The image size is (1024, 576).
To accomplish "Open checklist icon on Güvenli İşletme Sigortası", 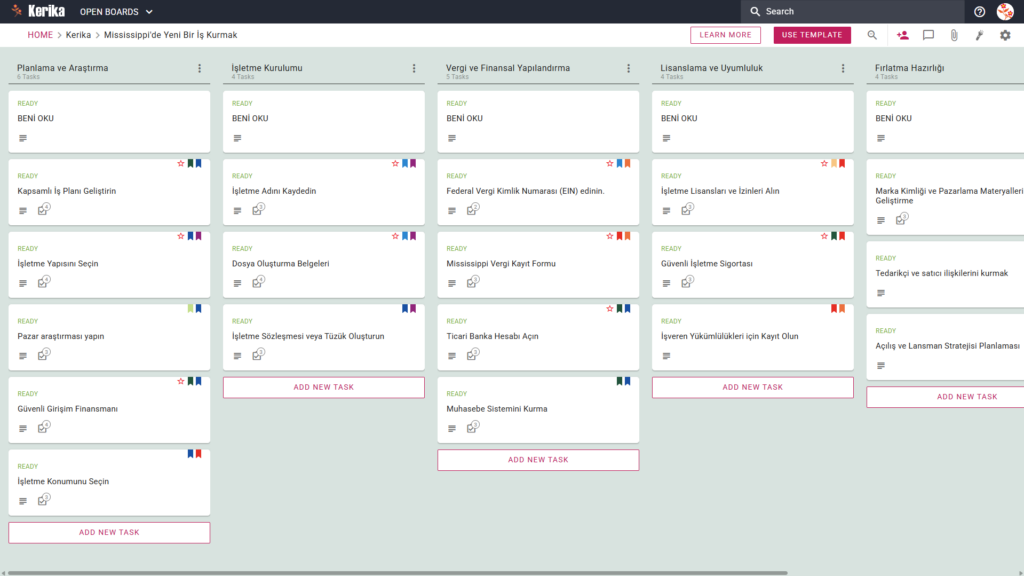I will 687,282.
